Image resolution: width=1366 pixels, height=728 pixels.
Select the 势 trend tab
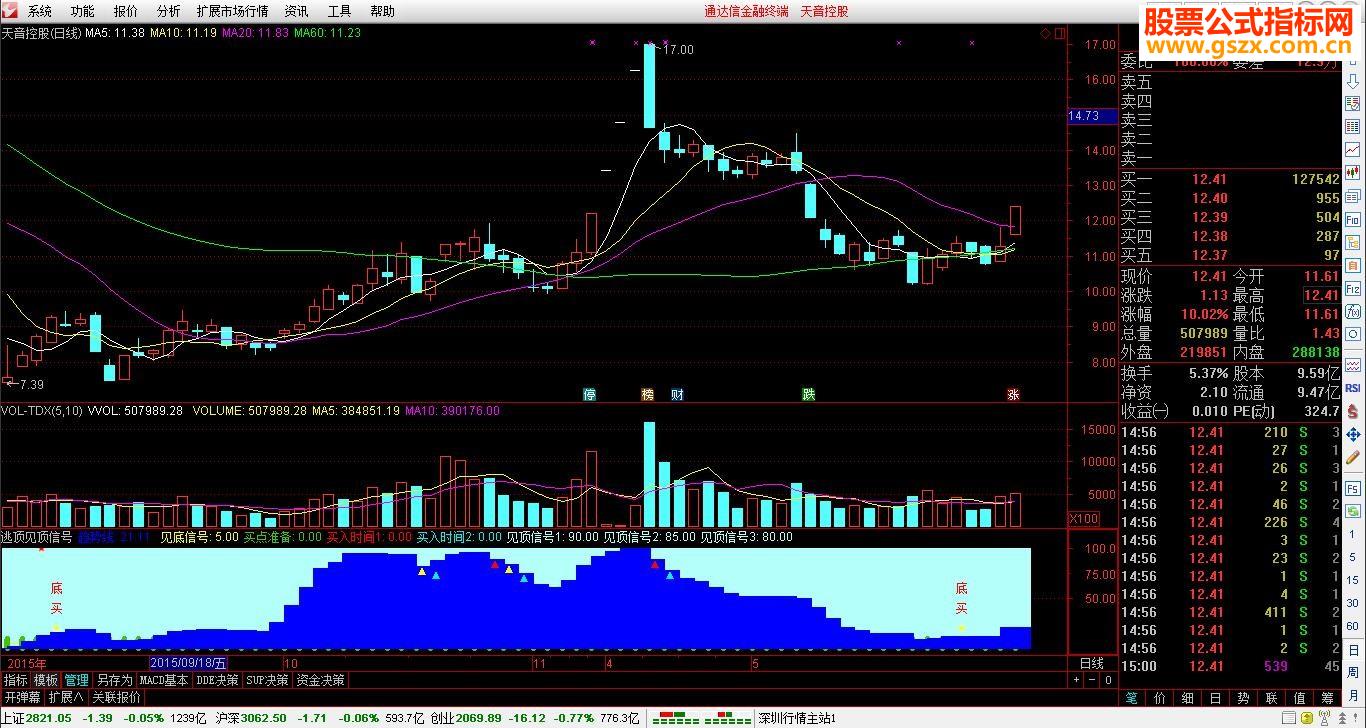pyautogui.click(x=1244, y=698)
